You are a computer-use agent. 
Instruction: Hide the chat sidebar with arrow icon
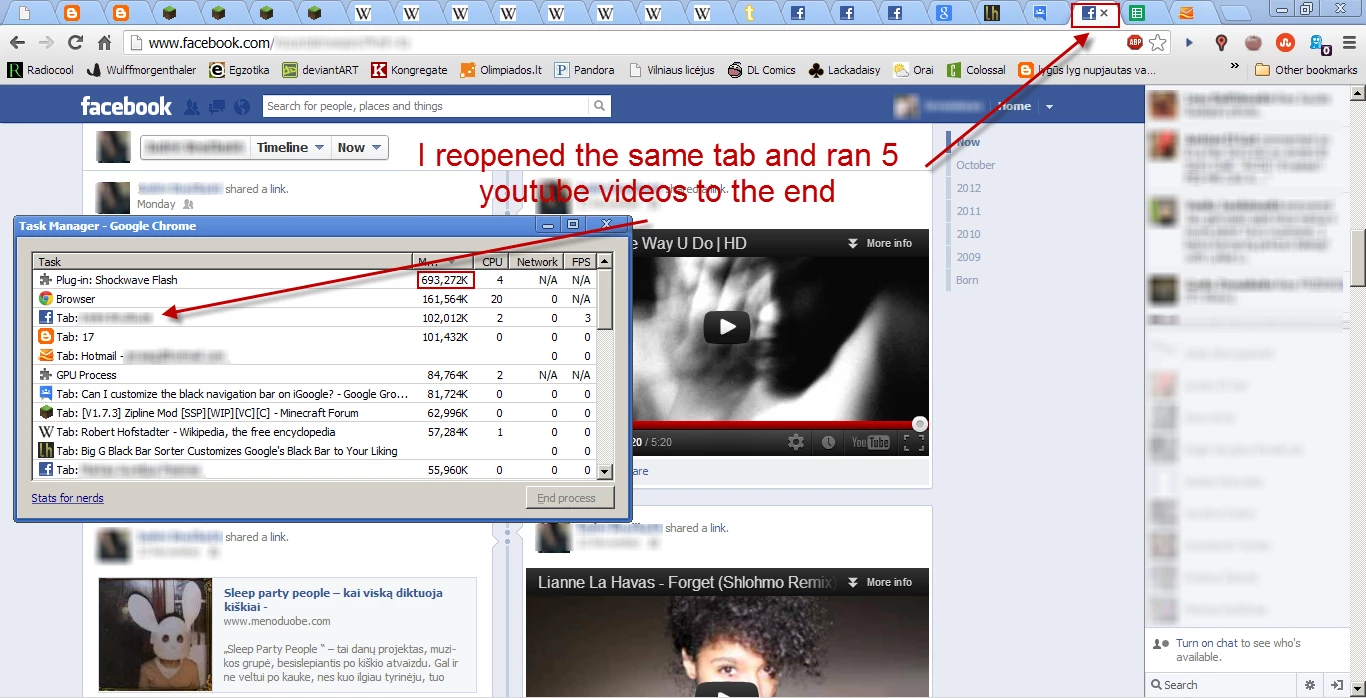pos(1336,685)
